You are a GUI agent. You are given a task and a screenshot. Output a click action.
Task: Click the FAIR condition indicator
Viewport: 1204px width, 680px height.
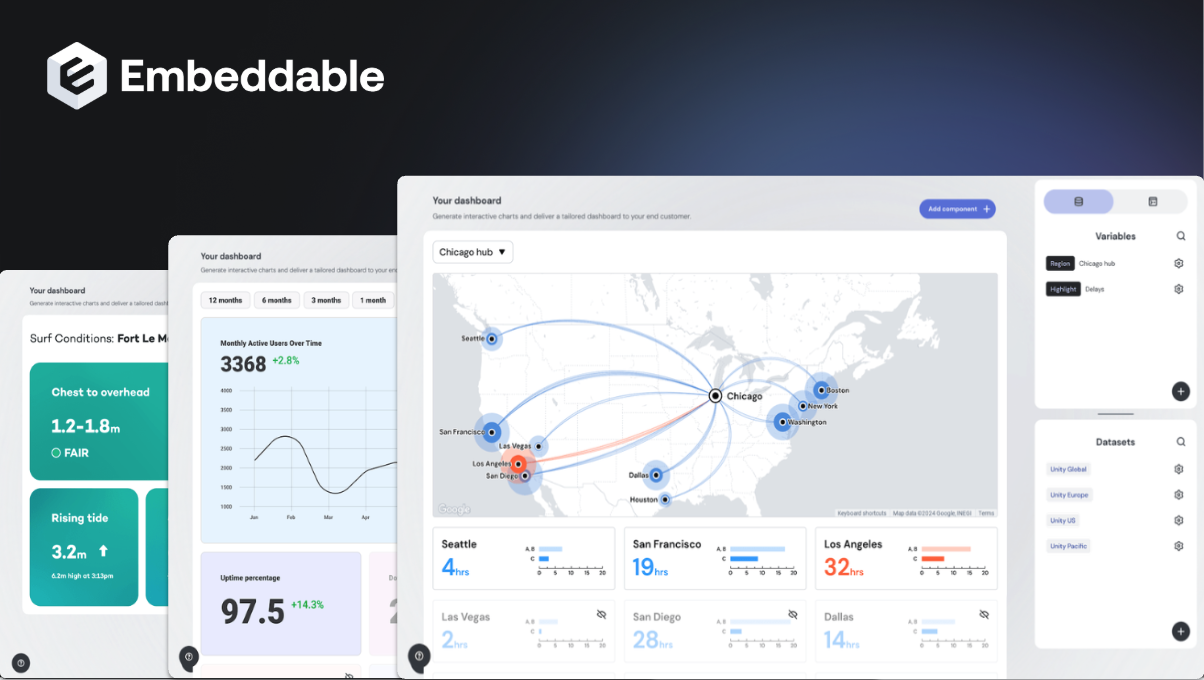coord(70,453)
